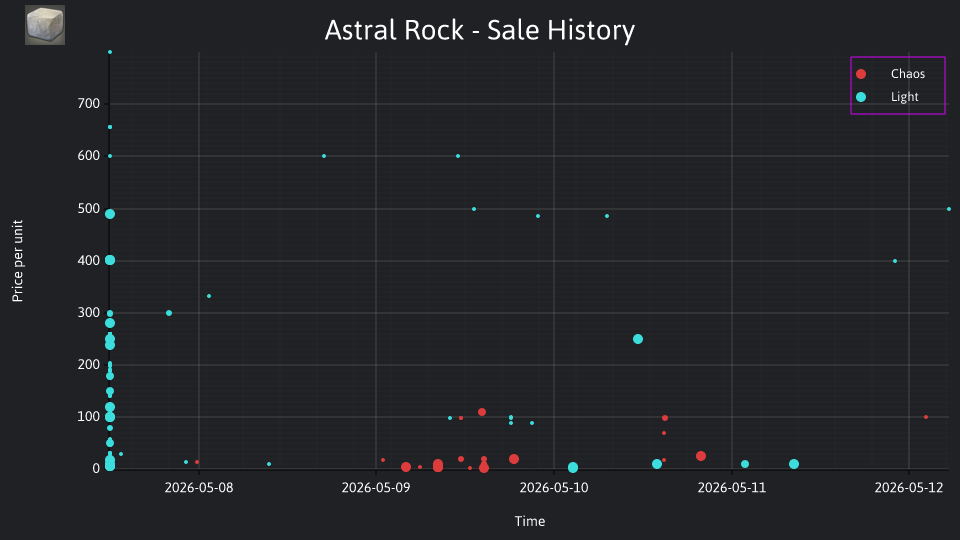Toggle the Light series in legend
960x540 pixels.
coord(898,97)
